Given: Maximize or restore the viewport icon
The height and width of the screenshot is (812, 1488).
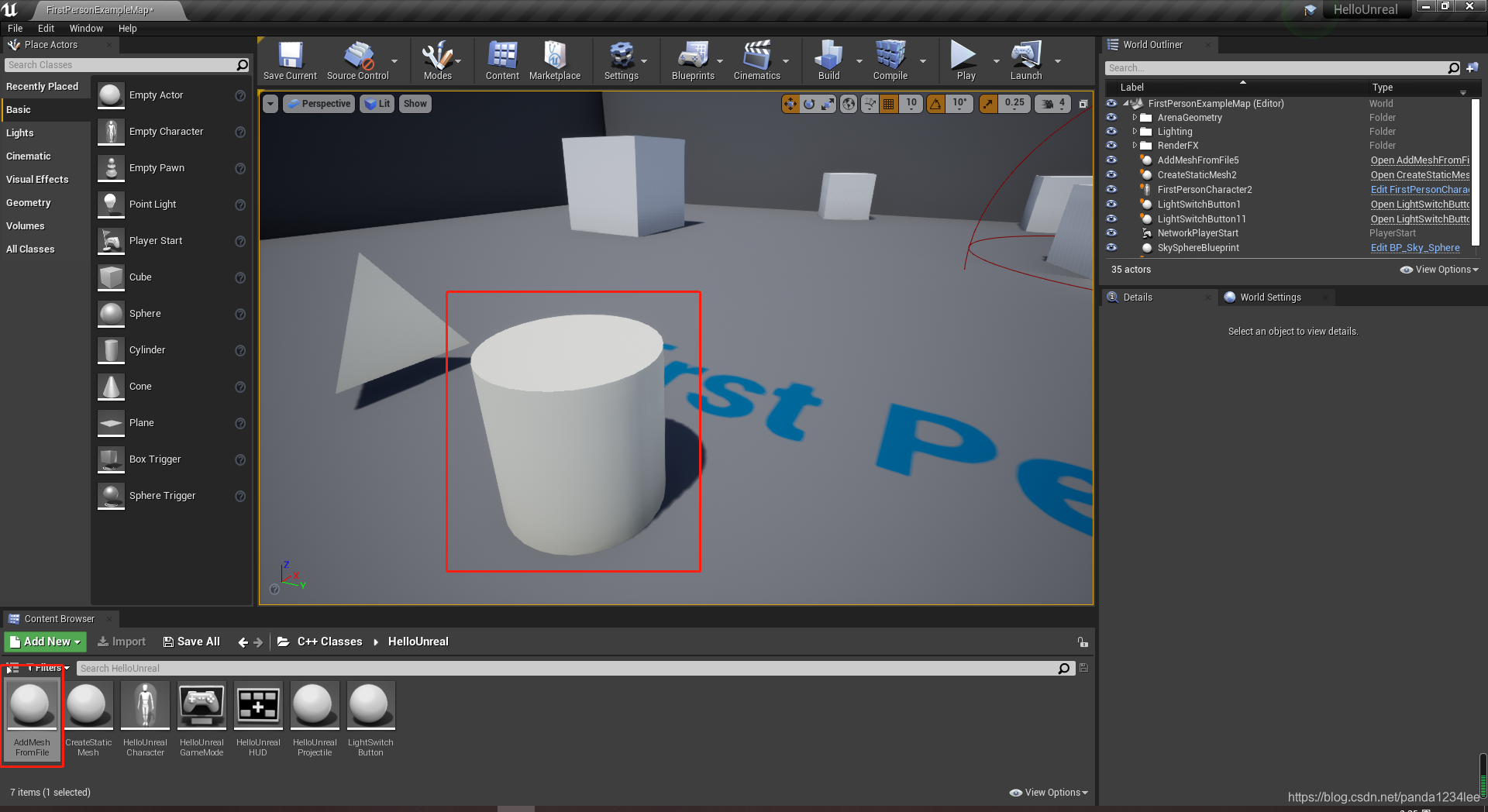Looking at the screenshot, I should point(1083,104).
